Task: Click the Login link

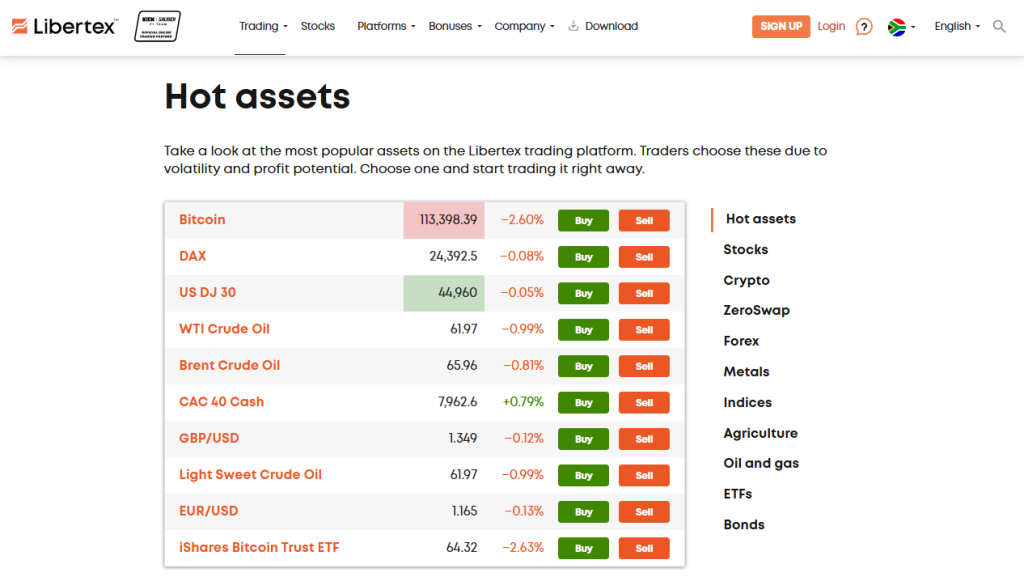Action: pyautogui.click(x=831, y=26)
